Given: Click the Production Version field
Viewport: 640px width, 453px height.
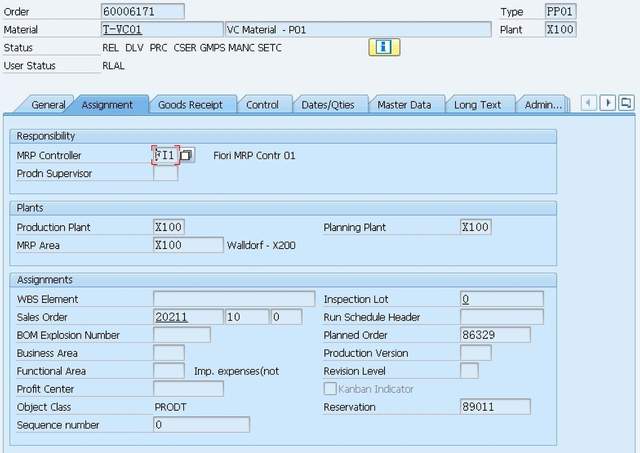Looking at the screenshot, I should click(x=475, y=353).
